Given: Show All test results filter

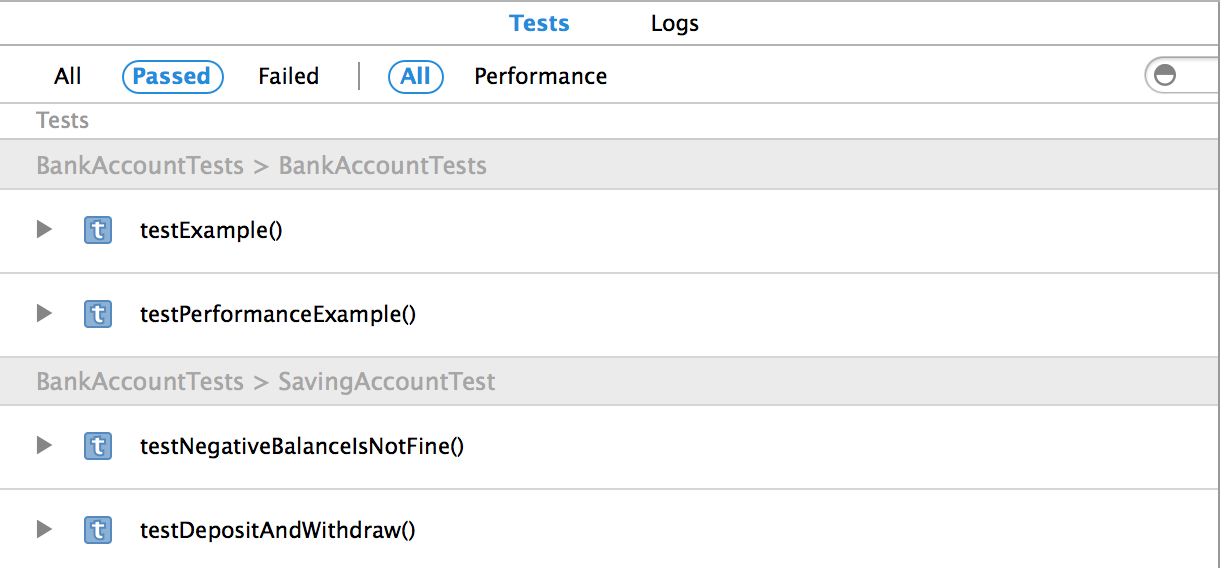Looking at the screenshot, I should (x=68, y=76).
